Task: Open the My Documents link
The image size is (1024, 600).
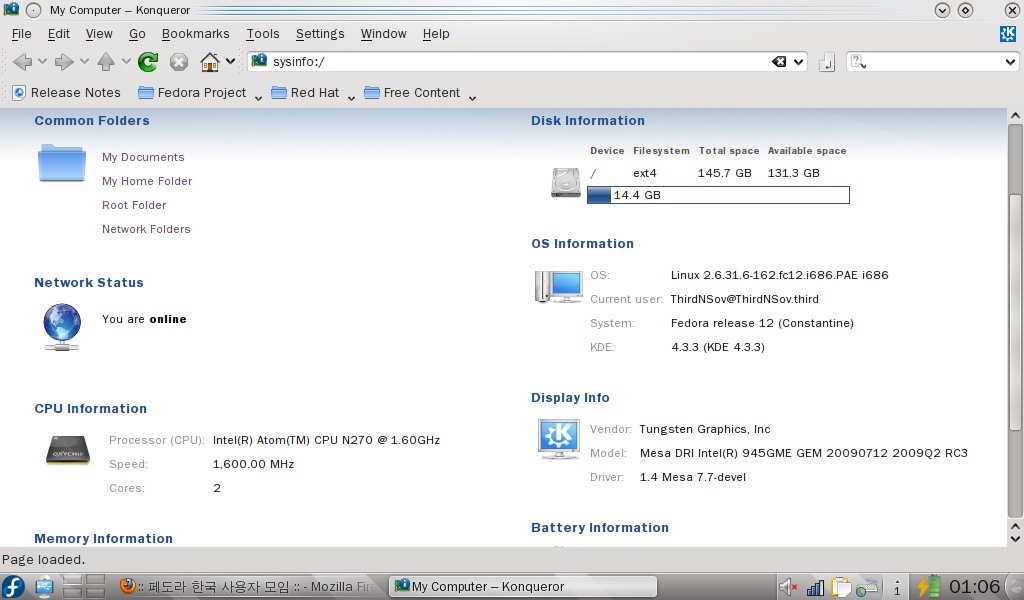Action: (143, 157)
